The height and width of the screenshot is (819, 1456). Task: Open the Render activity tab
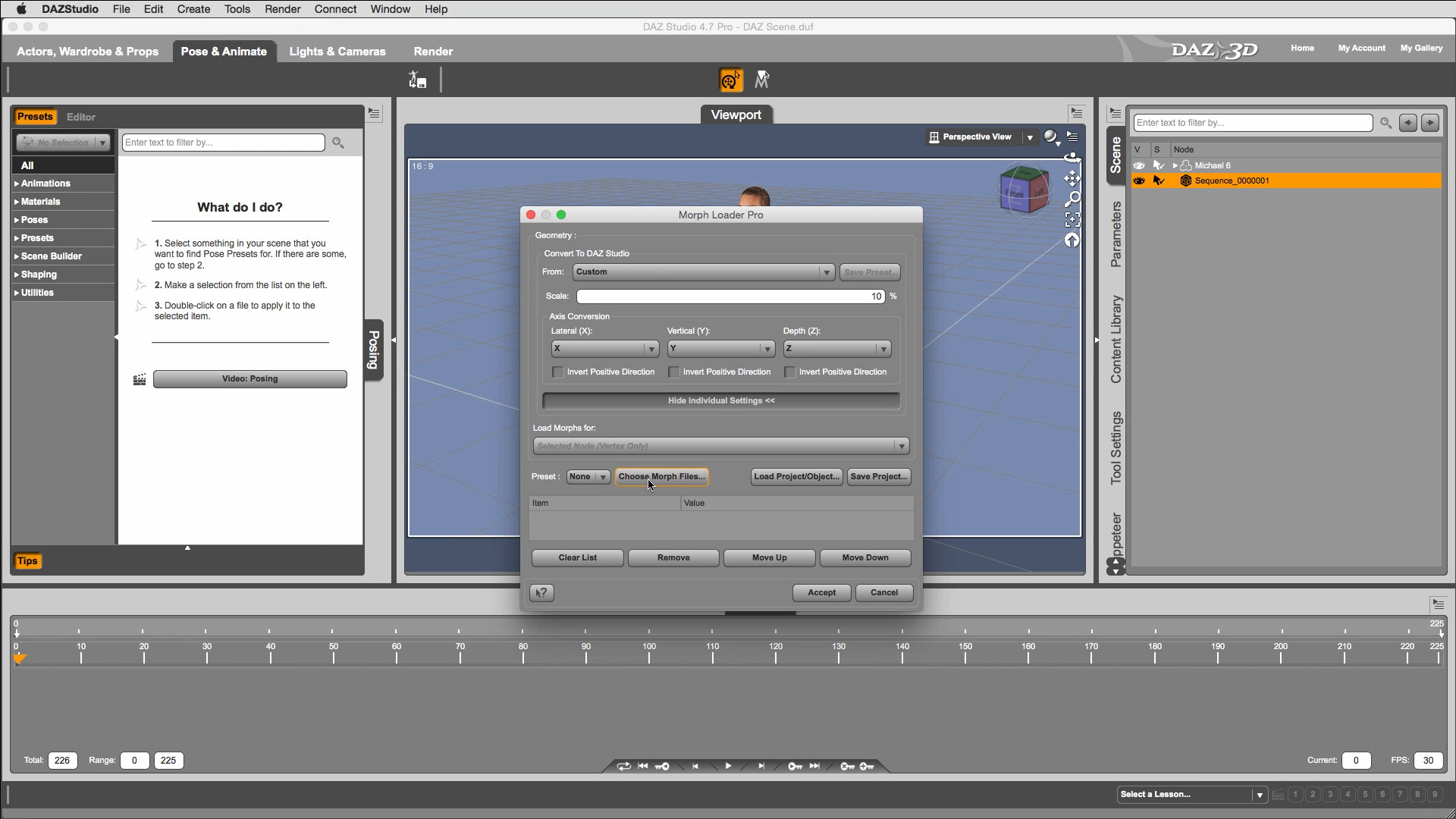(433, 52)
